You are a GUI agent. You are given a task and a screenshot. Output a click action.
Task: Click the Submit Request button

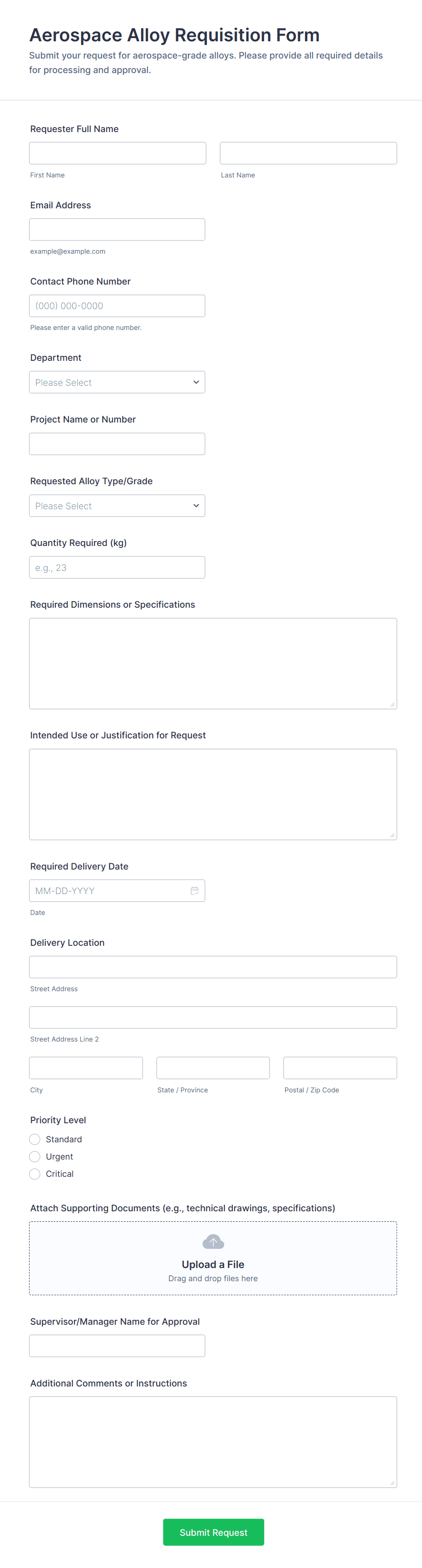pos(213,1532)
